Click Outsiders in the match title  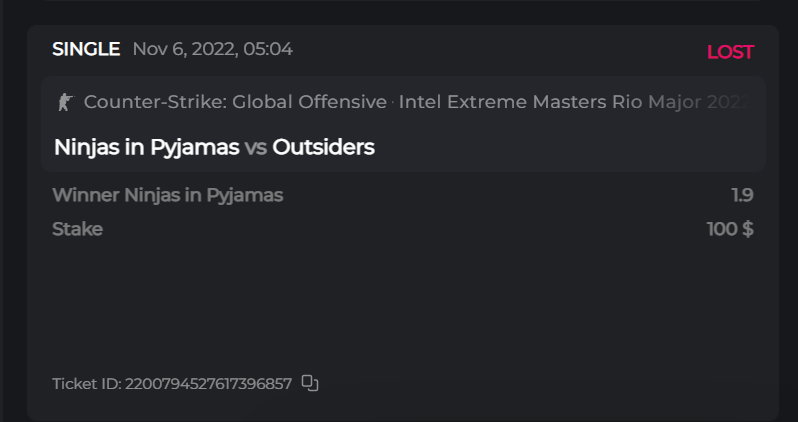coord(323,147)
